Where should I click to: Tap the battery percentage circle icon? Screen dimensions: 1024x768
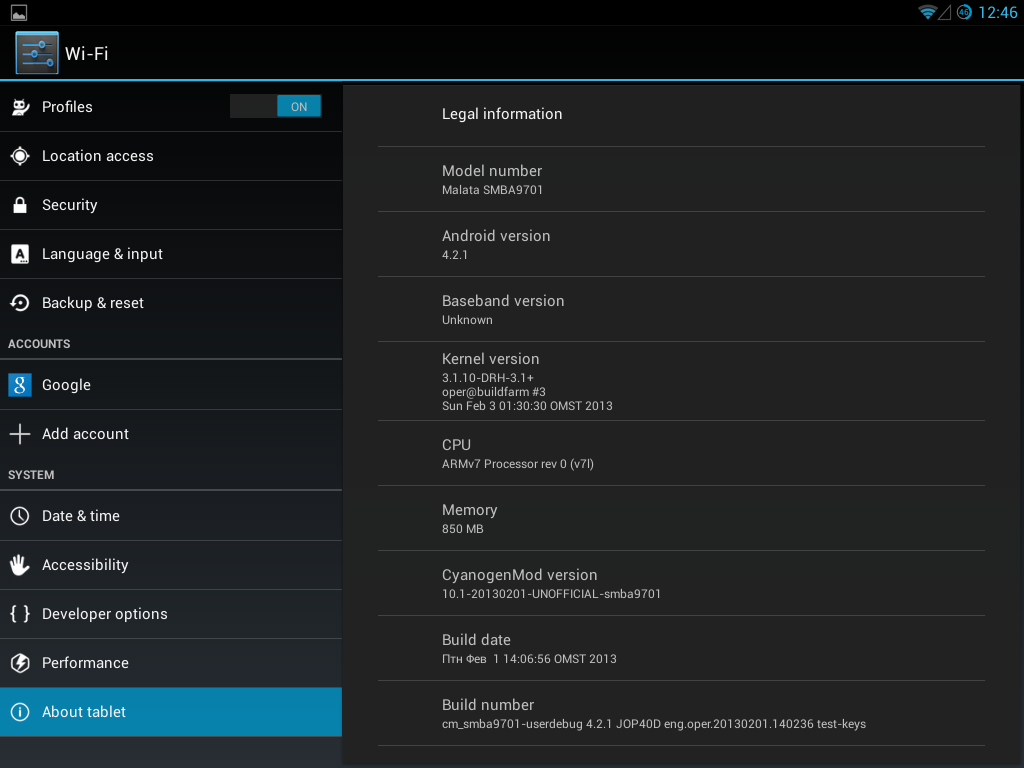click(964, 12)
